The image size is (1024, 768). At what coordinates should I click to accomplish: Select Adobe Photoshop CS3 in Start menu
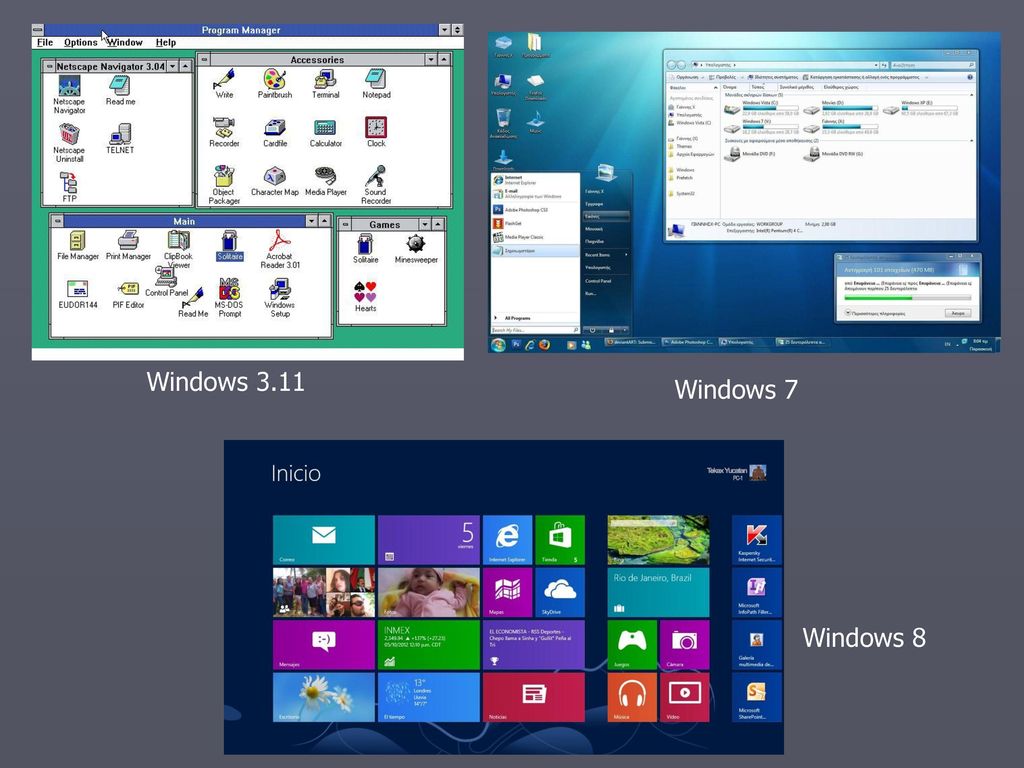pos(534,210)
